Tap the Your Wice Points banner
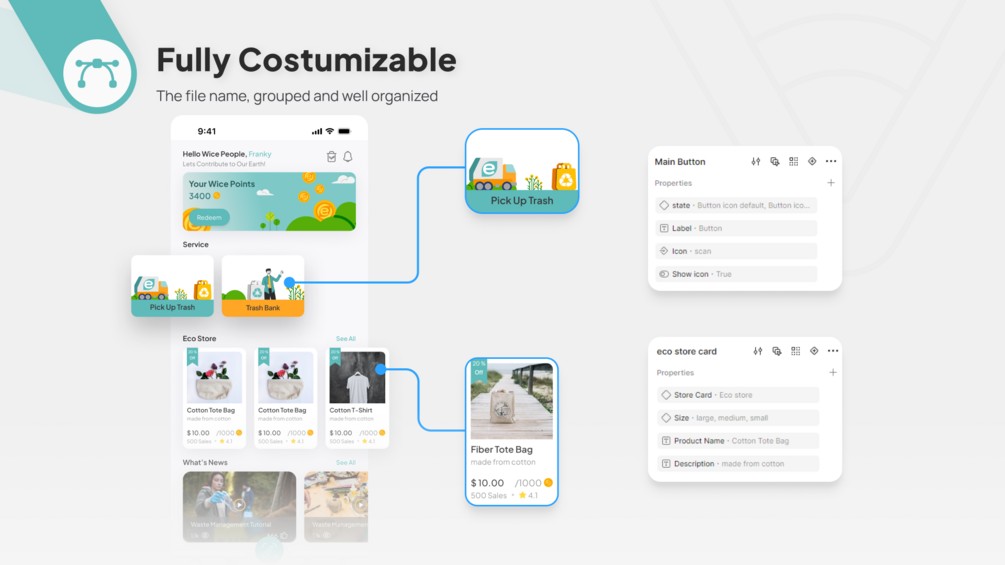This screenshot has width=1005, height=565. [269, 201]
